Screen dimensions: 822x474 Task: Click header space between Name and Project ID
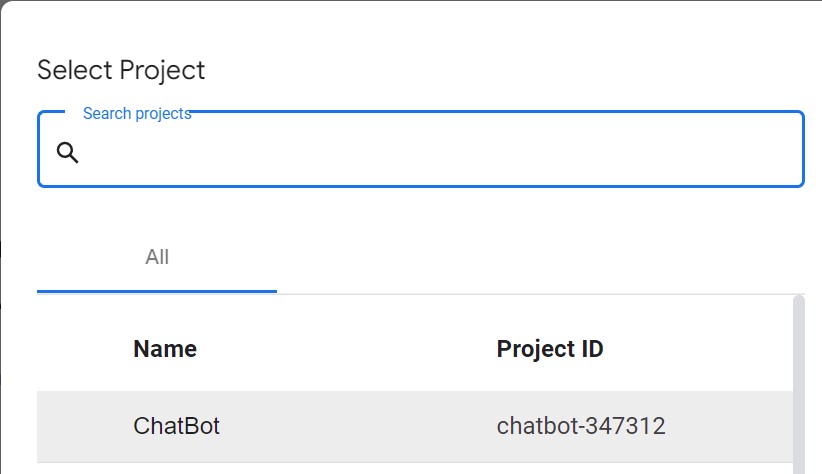click(x=347, y=349)
